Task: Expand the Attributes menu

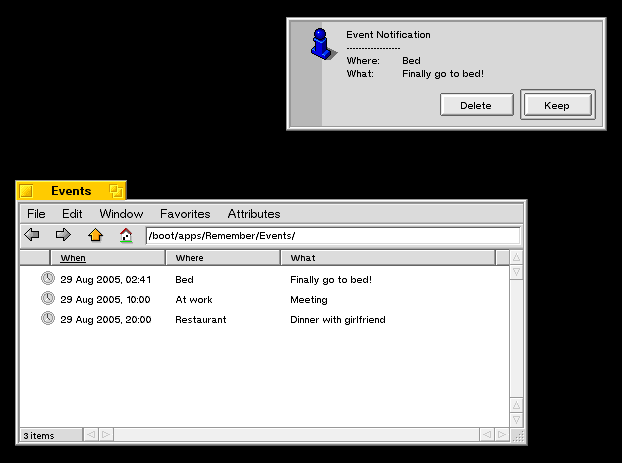Action: 254,213
